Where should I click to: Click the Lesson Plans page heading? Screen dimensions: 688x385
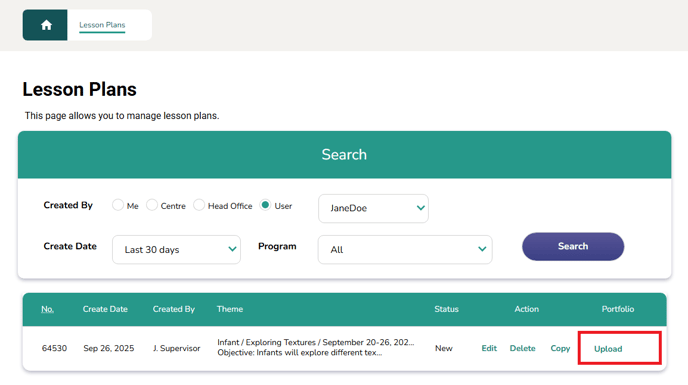(x=79, y=90)
